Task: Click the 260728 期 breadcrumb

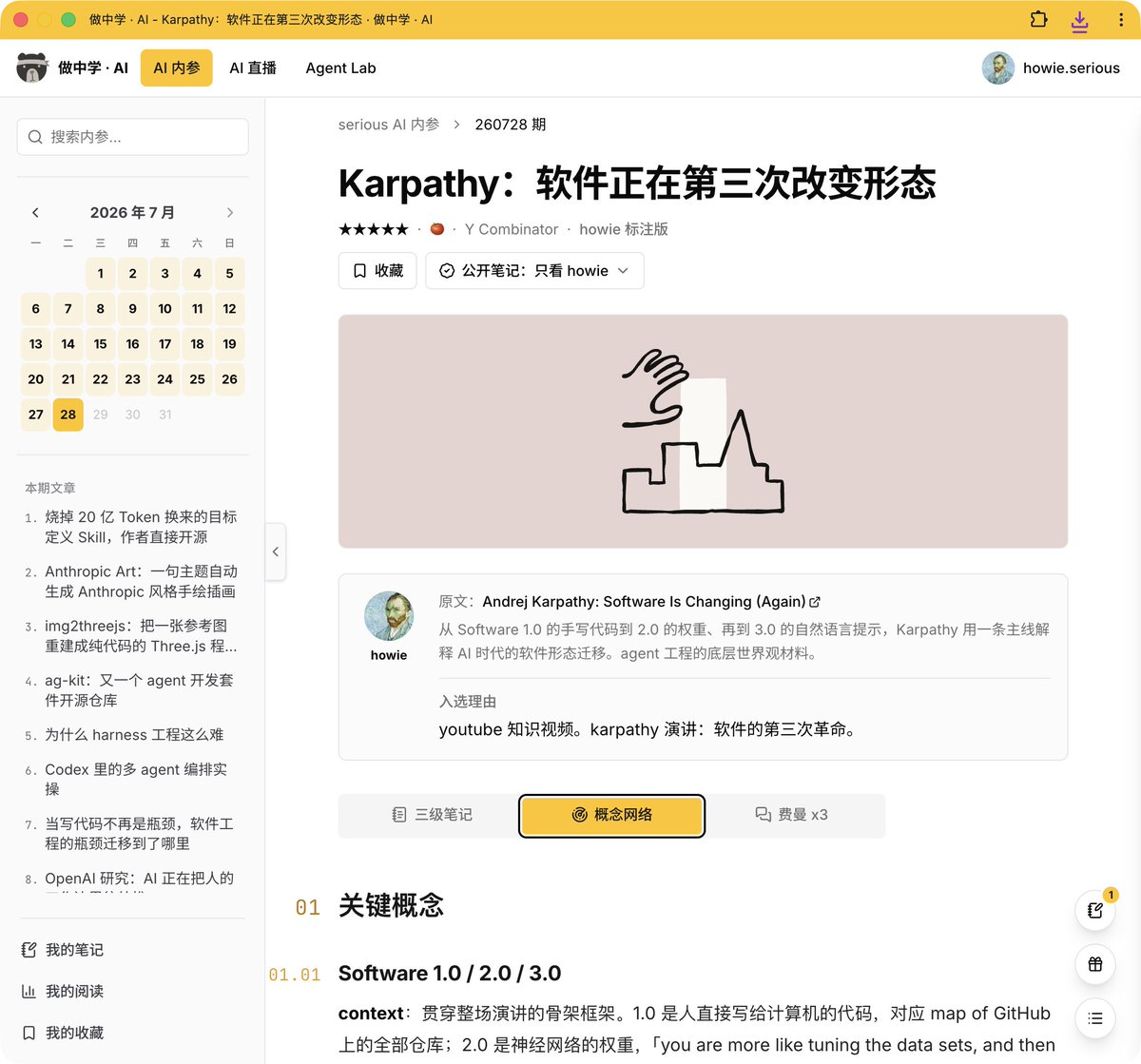Action: pos(511,125)
